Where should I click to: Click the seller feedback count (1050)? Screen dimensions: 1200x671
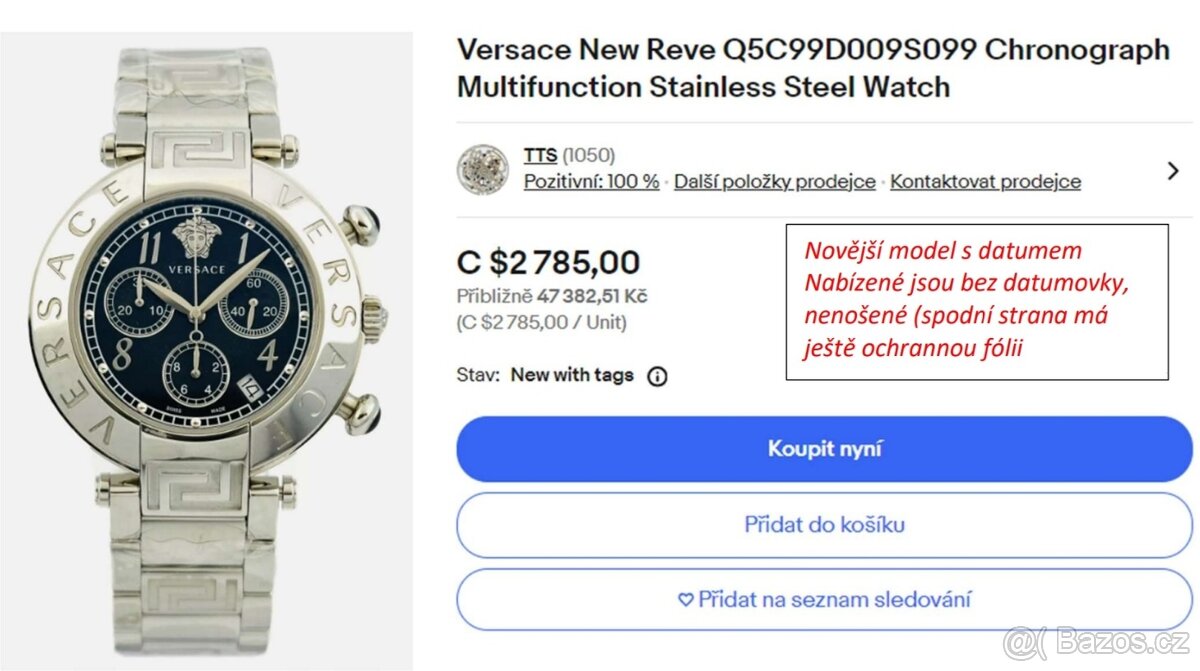coord(588,155)
